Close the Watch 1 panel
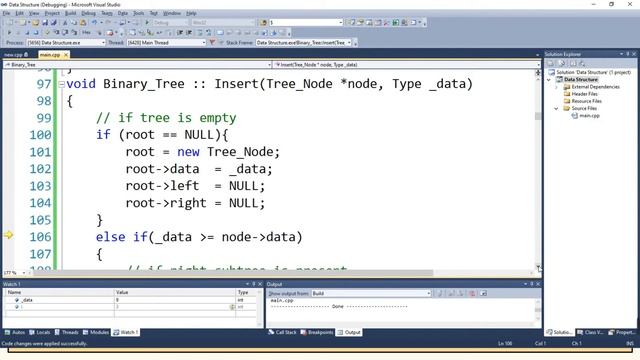 [260, 284]
